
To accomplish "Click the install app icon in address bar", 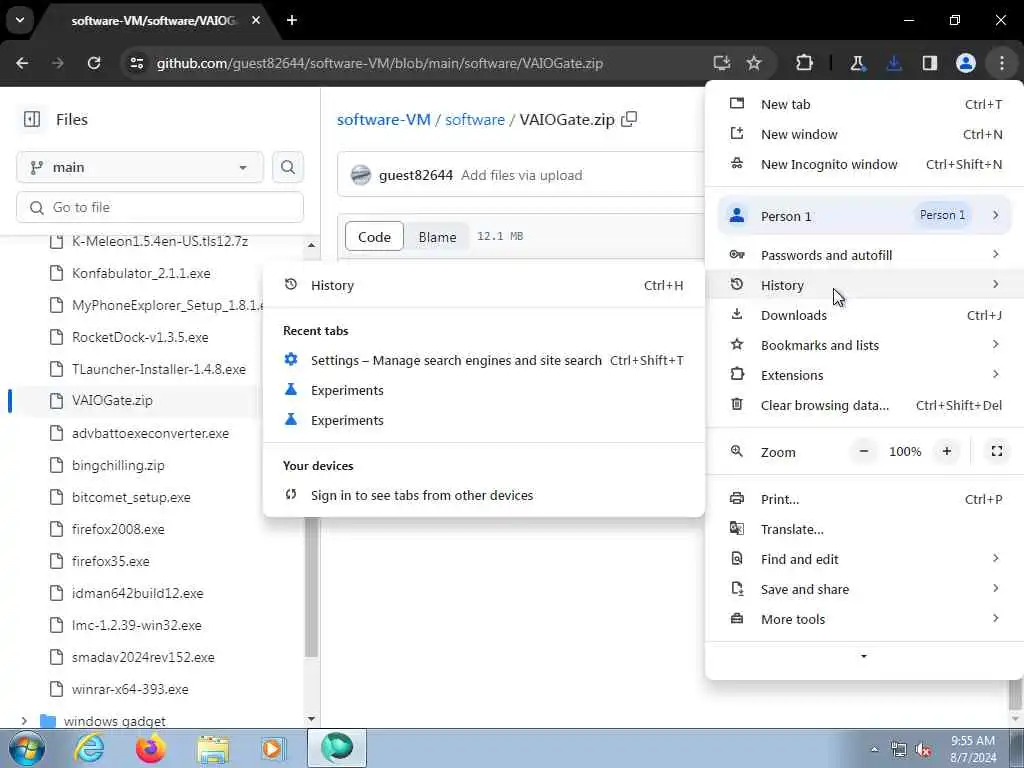I will tap(722, 63).
